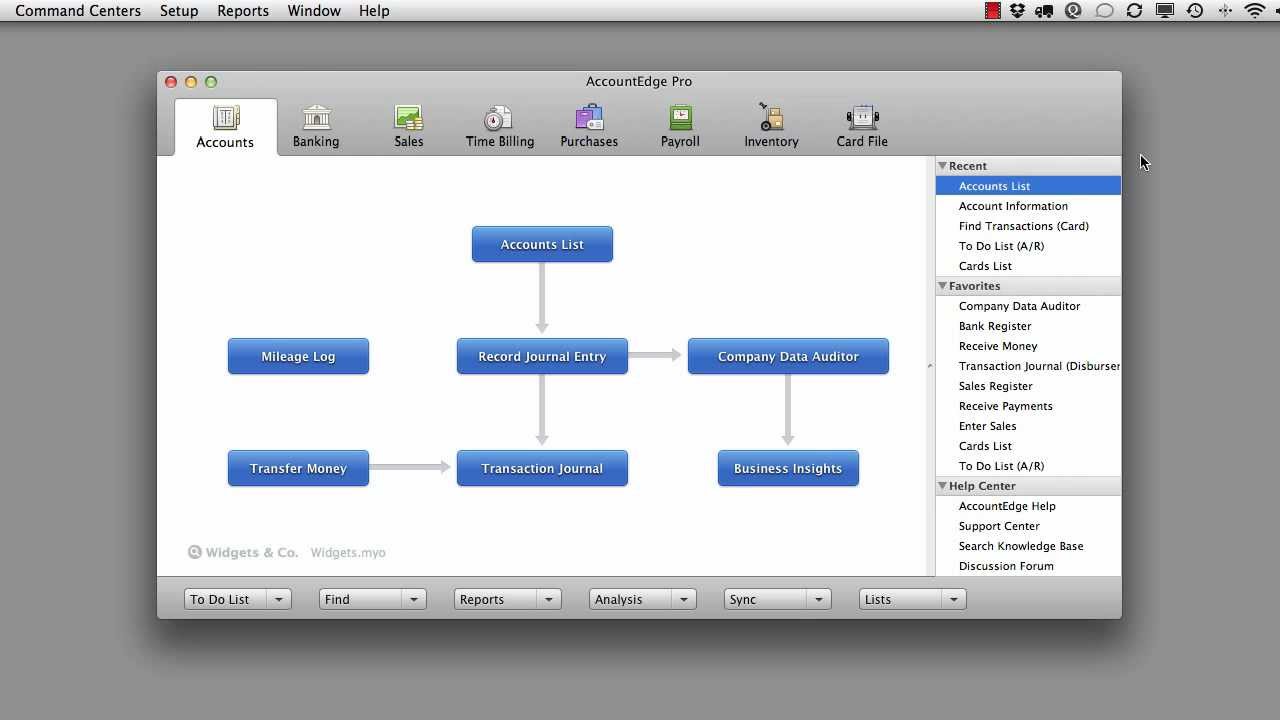Open the Lists dropdown
The width and height of the screenshot is (1280, 720).
click(x=913, y=599)
